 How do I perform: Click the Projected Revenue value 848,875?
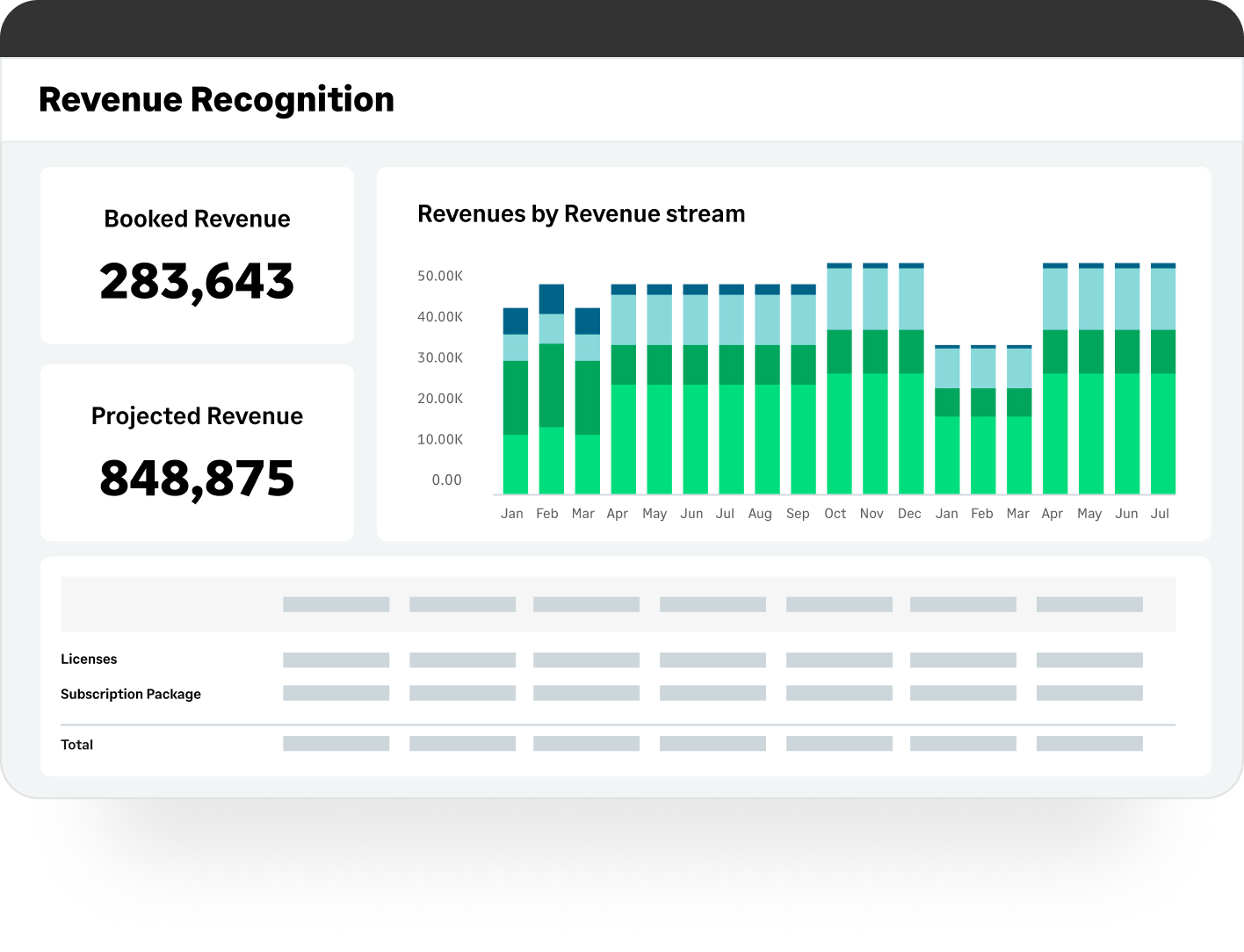[x=197, y=479]
